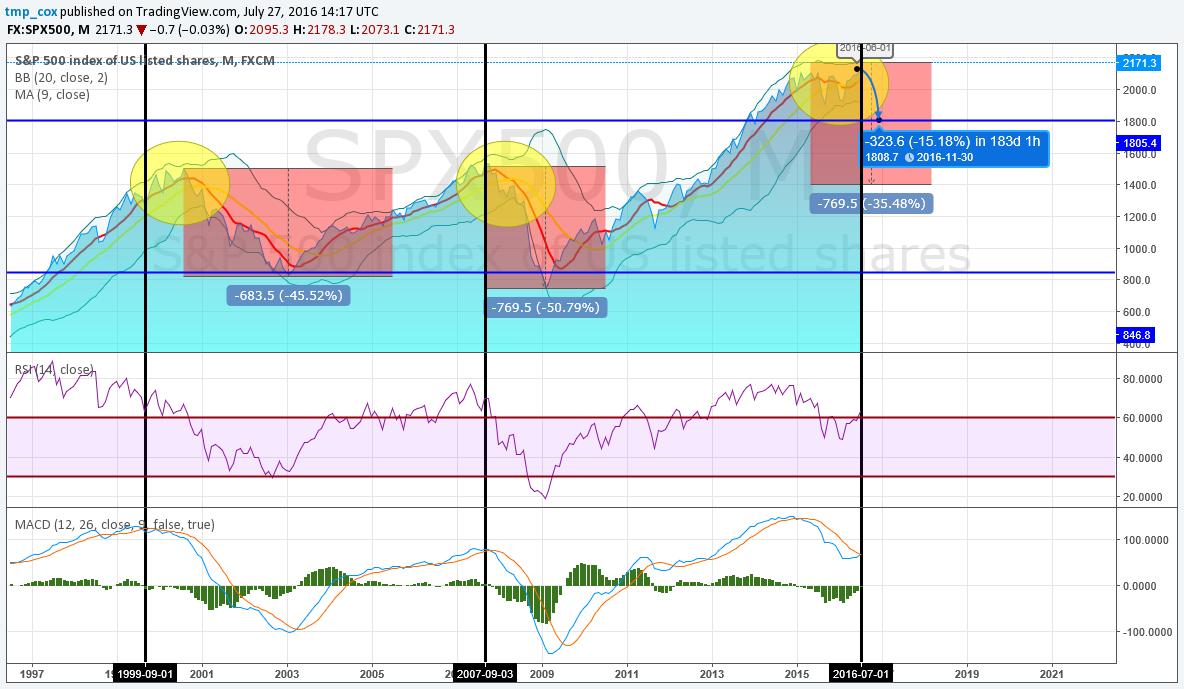Click the 1200.0 price scale value
Image resolution: width=1184 pixels, height=689 pixels.
pyautogui.click(x=1139, y=217)
